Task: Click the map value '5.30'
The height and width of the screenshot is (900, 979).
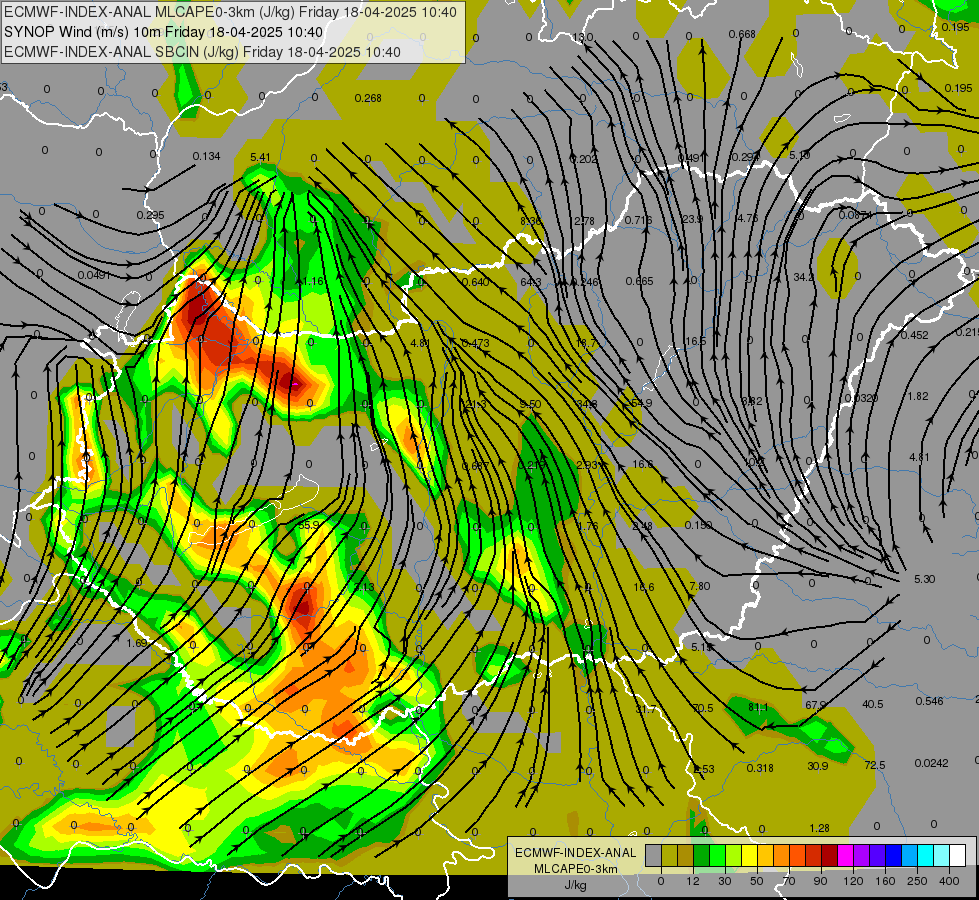Action: [925, 579]
